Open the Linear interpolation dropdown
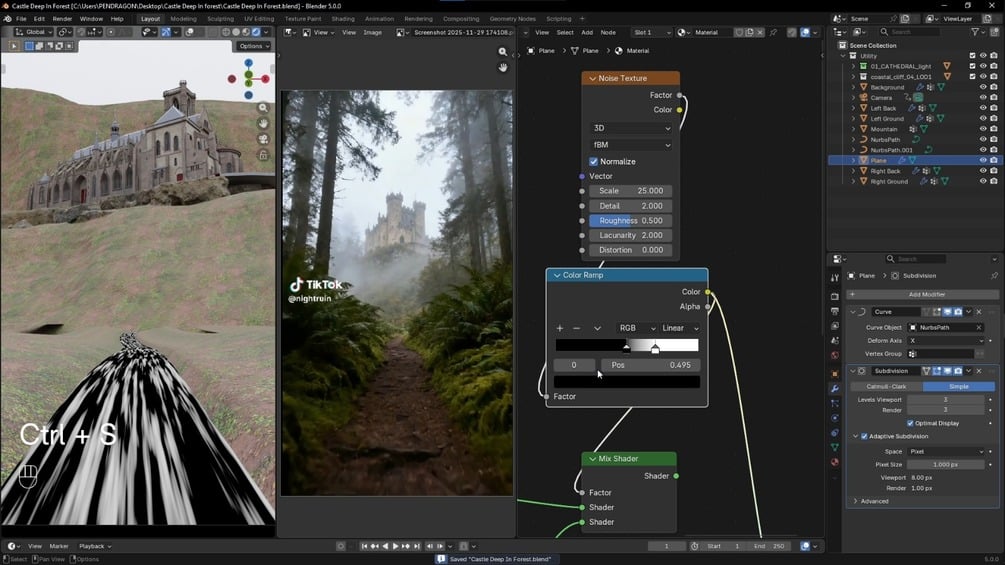 click(x=679, y=328)
